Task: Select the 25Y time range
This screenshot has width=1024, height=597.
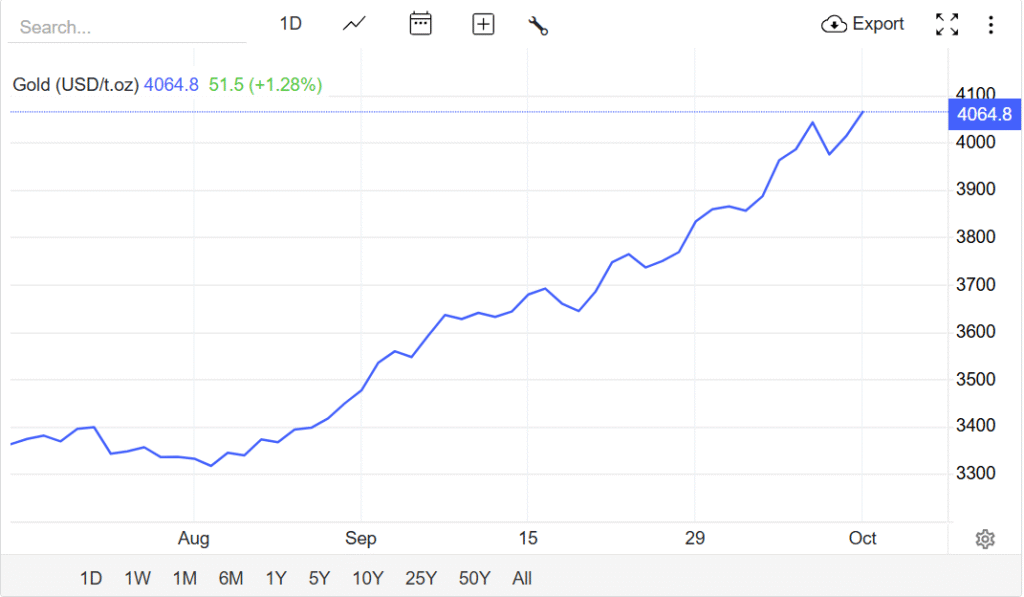Action: (421, 578)
